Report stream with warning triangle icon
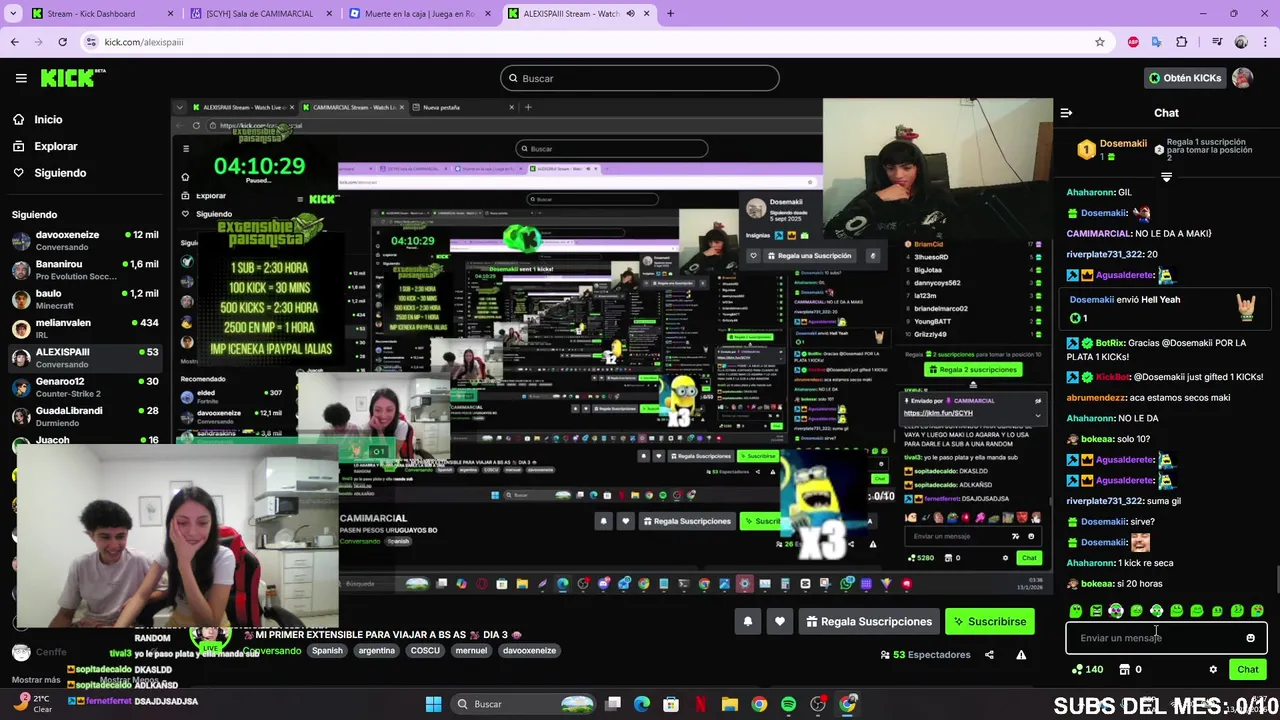This screenshot has height=720, width=1280. [x=1021, y=655]
